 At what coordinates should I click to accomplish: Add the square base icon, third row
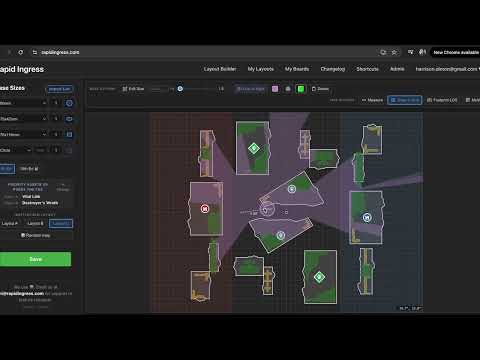(x=69, y=134)
